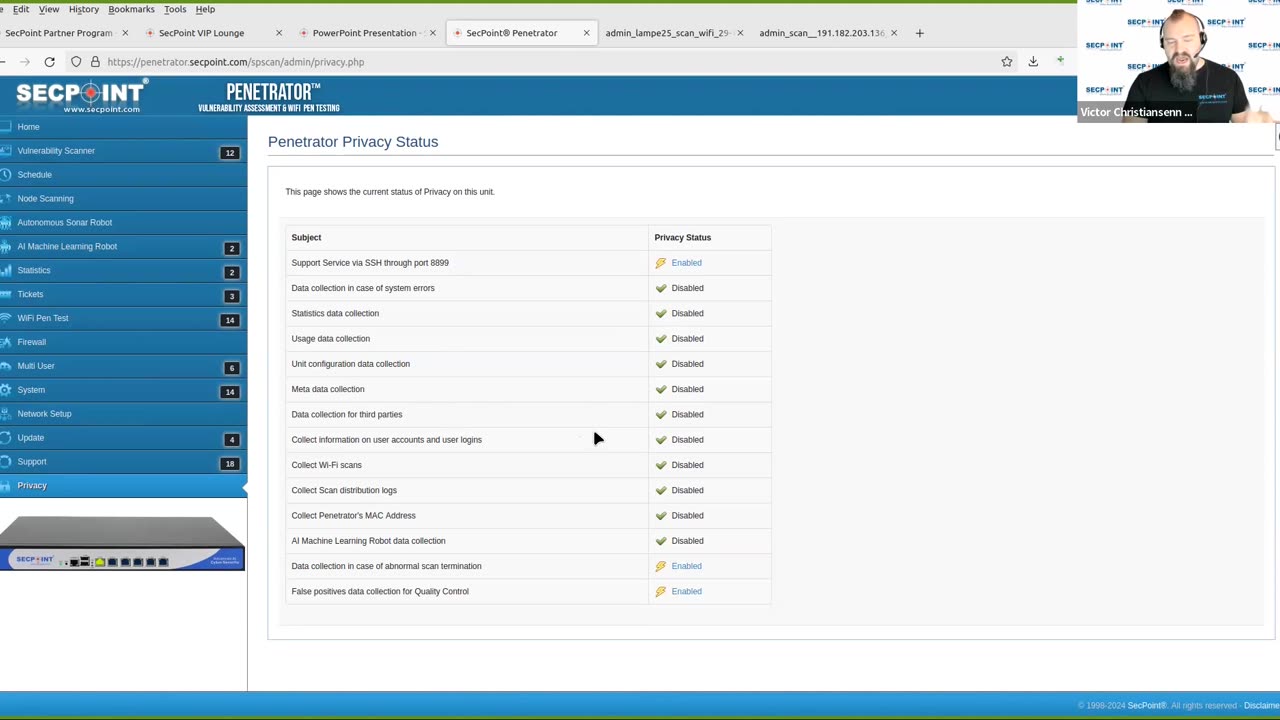Switch to SecPoint VIP Lounge tab

(x=201, y=33)
